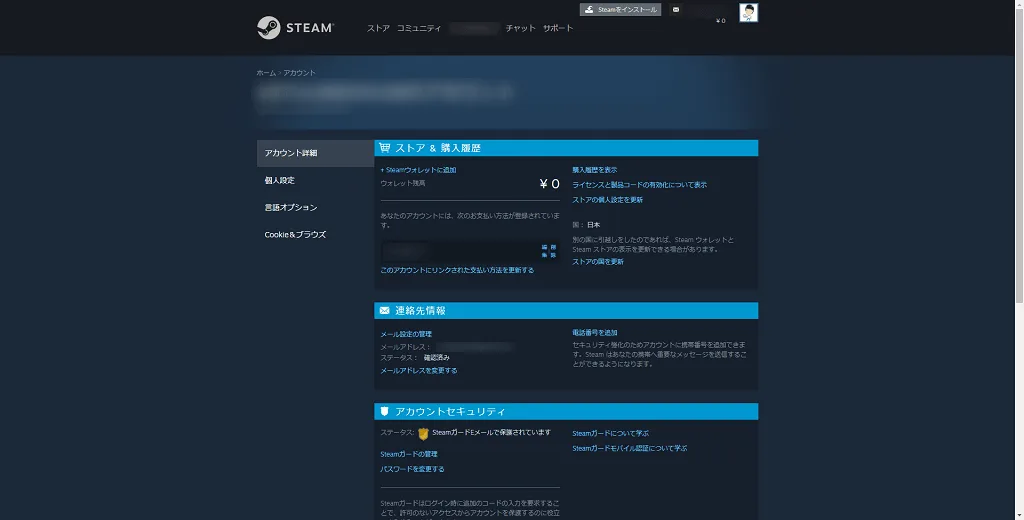Click Steamガードについて学ぶ link
Viewport: 1024px width, 520px height.
pos(611,433)
